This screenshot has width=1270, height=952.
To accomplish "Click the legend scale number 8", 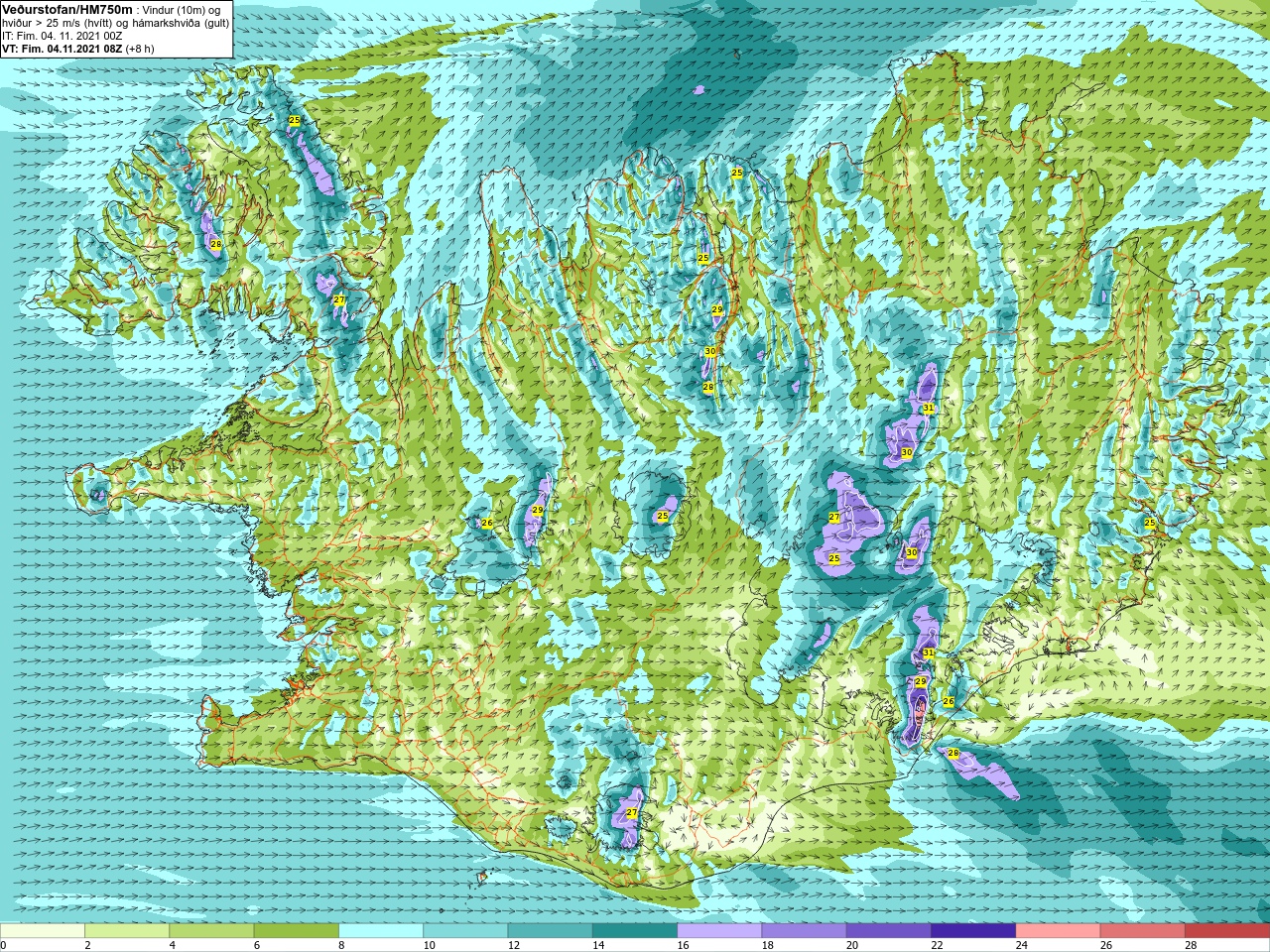I will point(341,945).
